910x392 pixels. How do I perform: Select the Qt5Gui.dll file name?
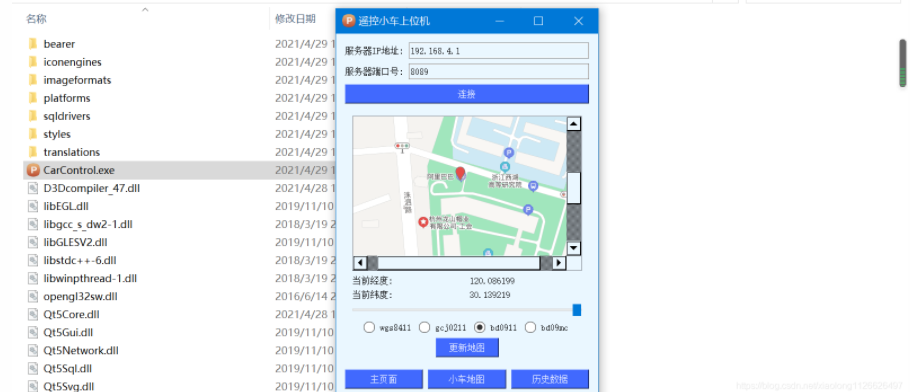point(68,332)
